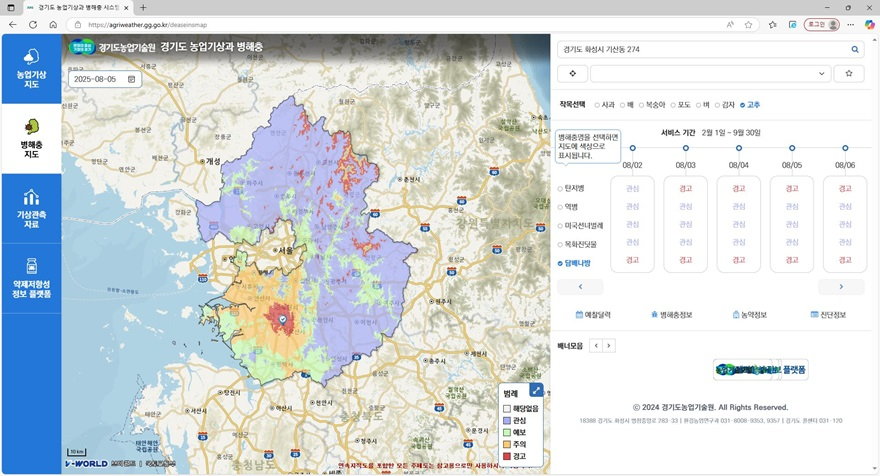
Task: Select the 08/03 timeline marker
Action: (686, 148)
